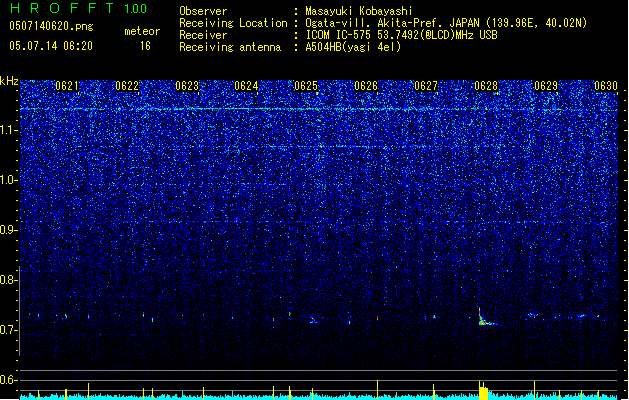Click the 1.0 kHz axis label
The height and width of the screenshot is (400, 629).
(8, 180)
